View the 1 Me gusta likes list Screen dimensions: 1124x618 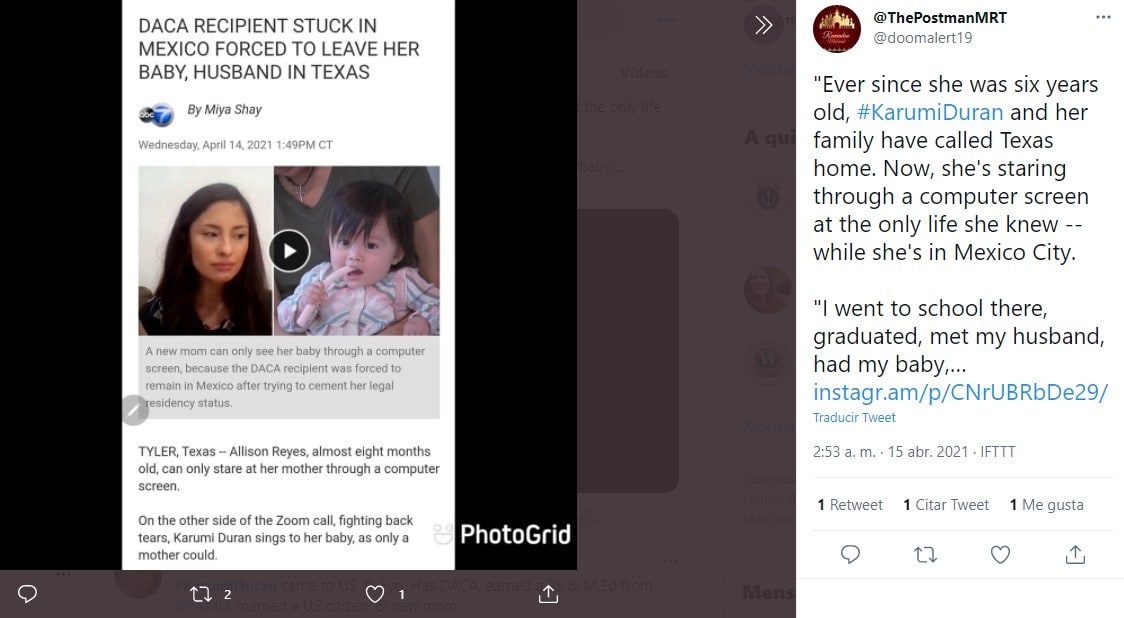1046,505
